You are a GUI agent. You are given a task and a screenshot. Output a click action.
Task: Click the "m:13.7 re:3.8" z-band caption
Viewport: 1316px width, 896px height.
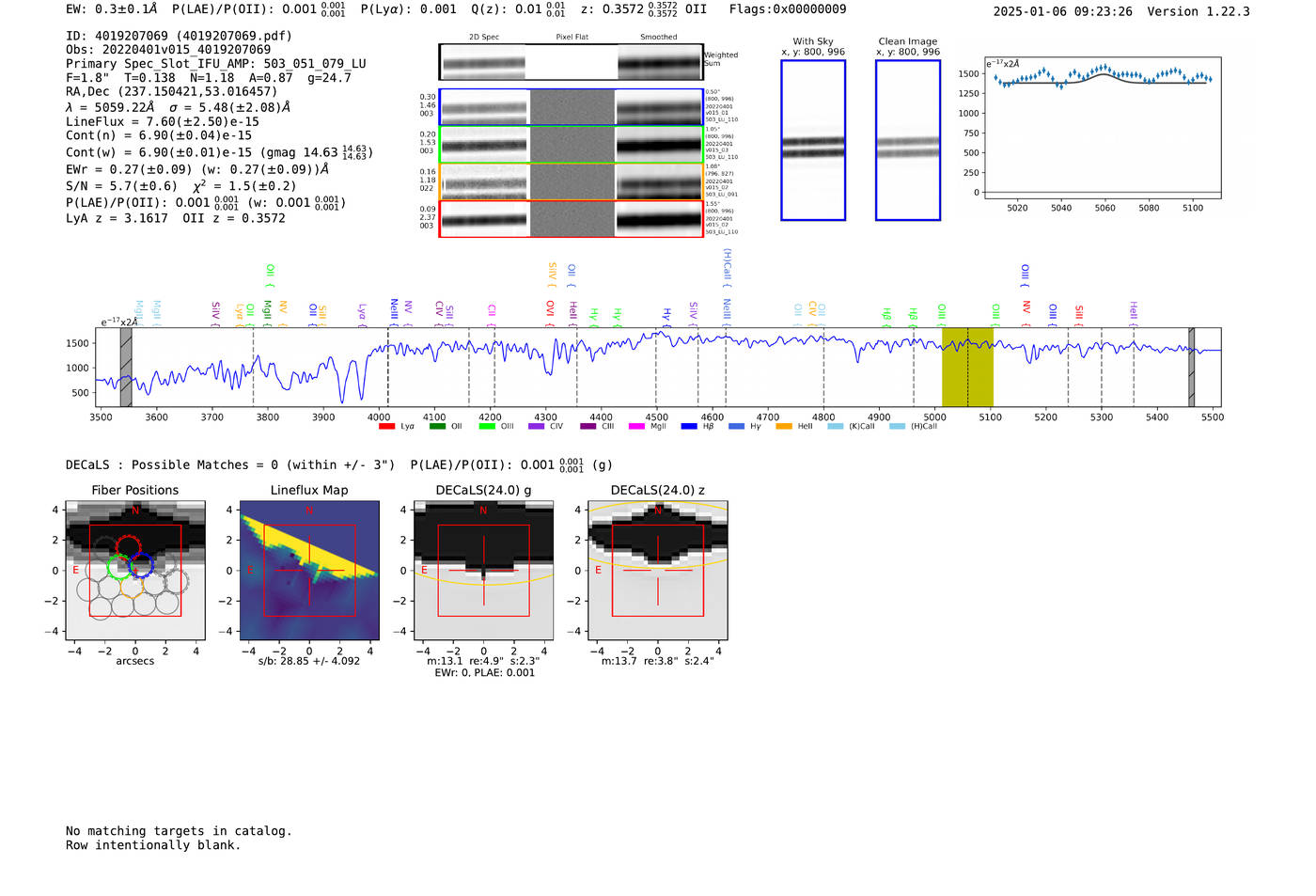(x=658, y=661)
